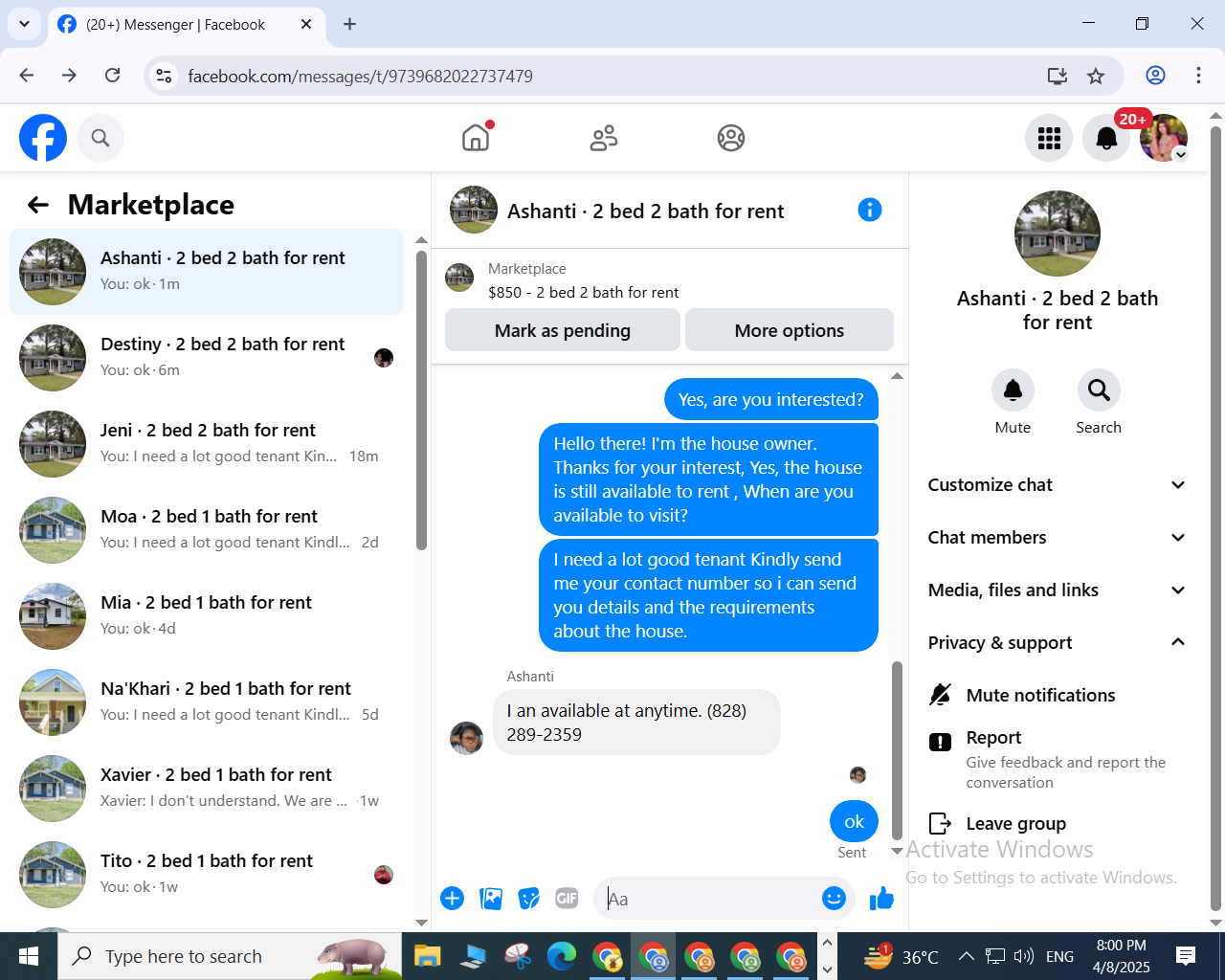View site information icon in address bar
The image size is (1225, 980).
164,76
